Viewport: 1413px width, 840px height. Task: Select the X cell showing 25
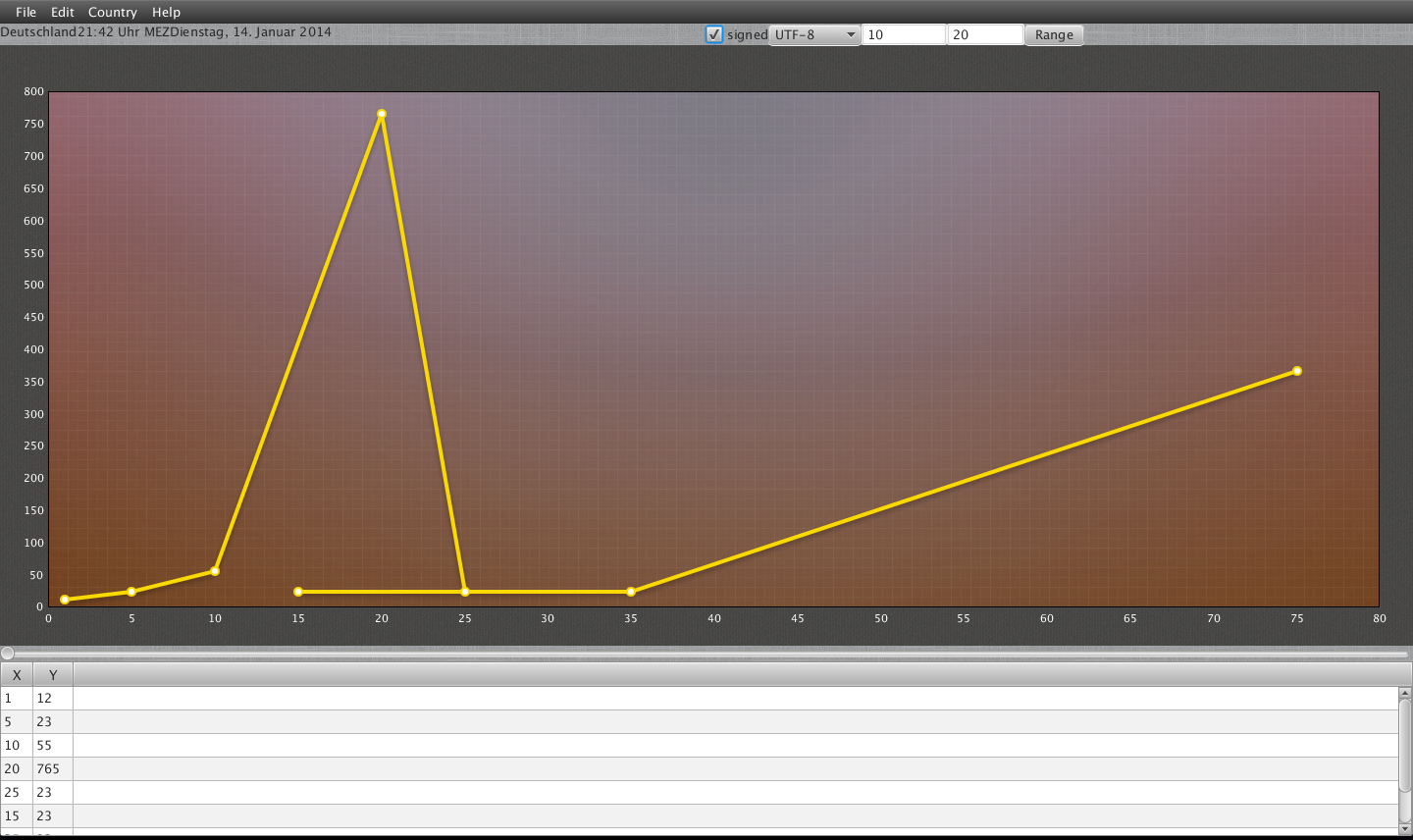point(17,792)
